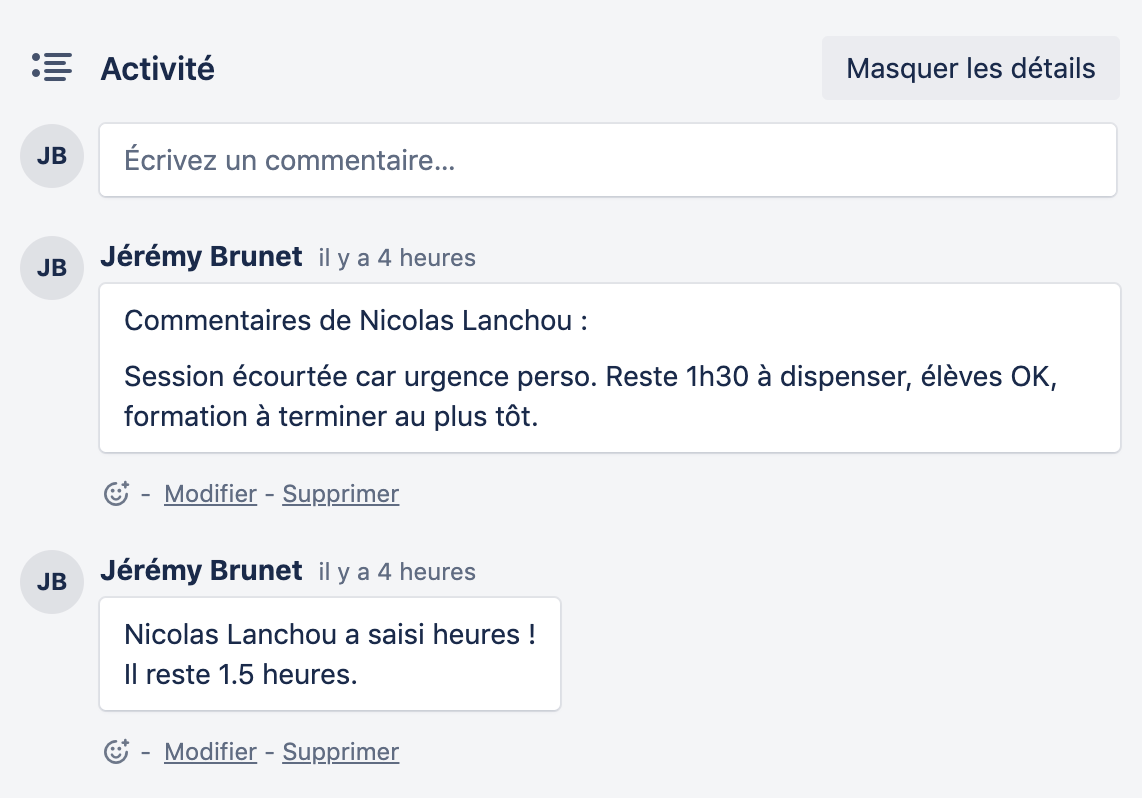Image resolution: width=1142 pixels, height=798 pixels.
Task: Click the first comment's 'il y a 4 heures' timestamp
Action: point(397,258)
